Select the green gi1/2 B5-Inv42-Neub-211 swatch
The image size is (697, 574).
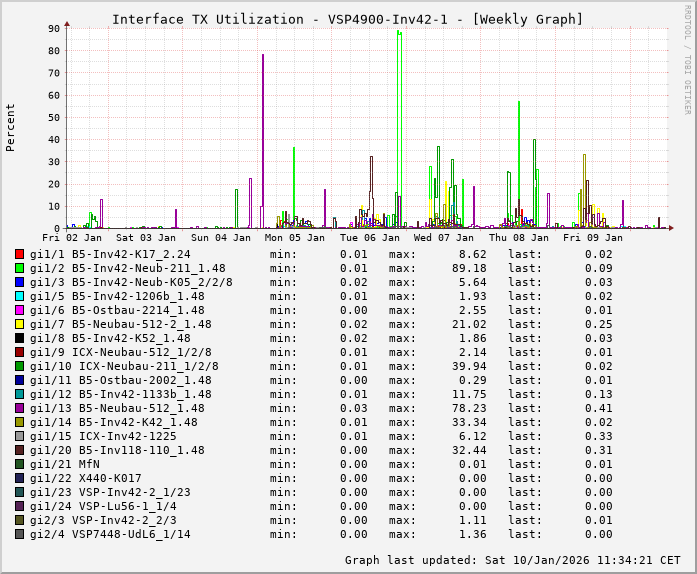tap(20, 268)
